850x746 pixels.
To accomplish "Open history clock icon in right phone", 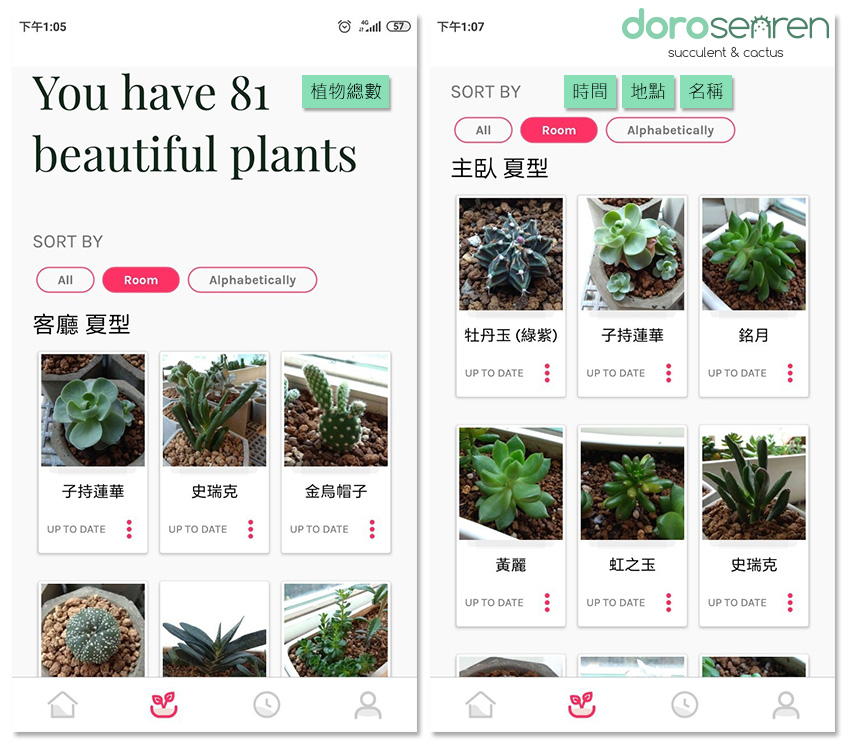I will pos(685,705).
